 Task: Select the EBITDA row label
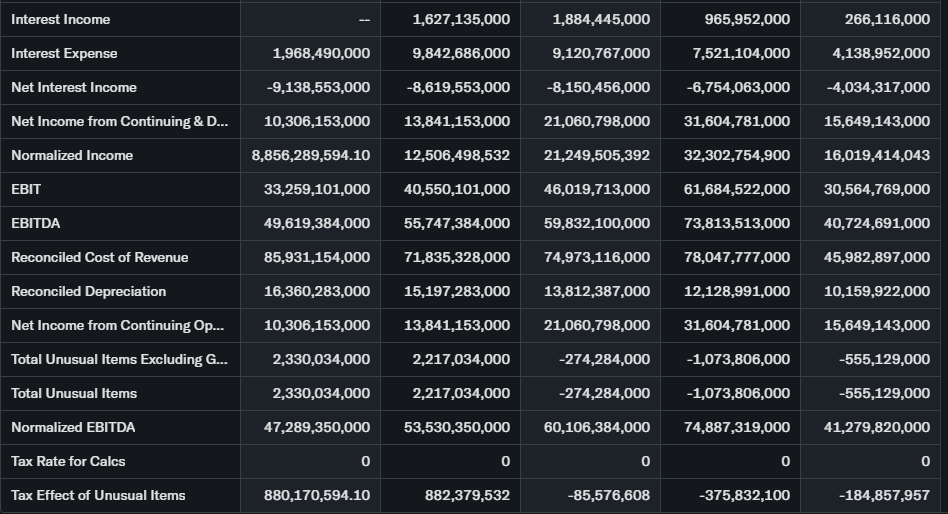click(35, 223)
